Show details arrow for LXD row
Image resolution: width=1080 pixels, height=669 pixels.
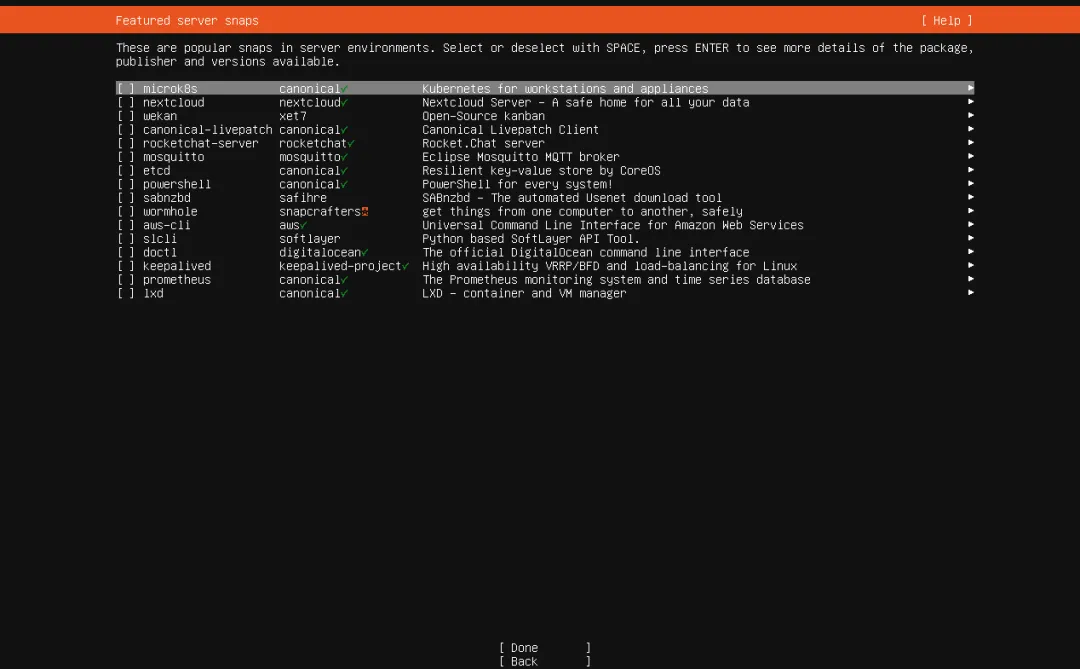coord(970,292)
